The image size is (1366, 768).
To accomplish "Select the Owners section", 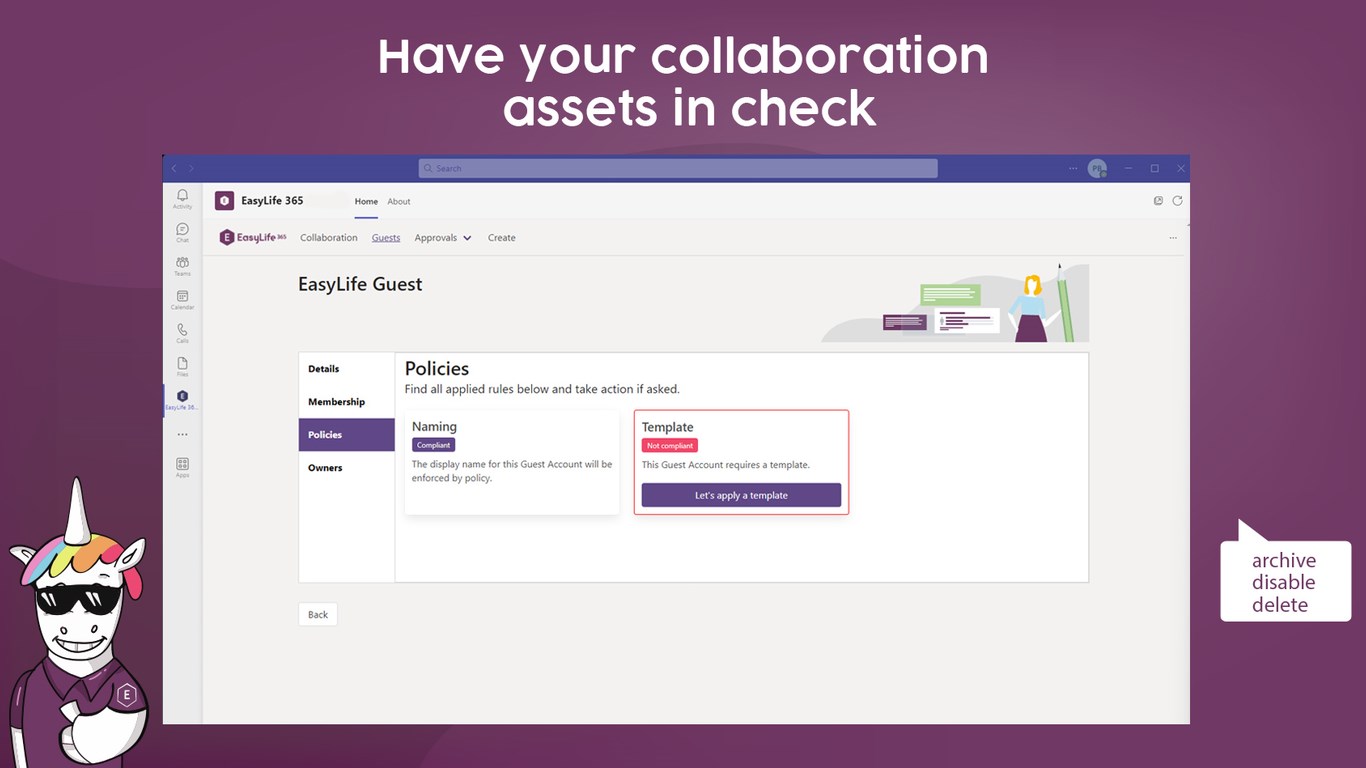I will [x=347, y=468].
